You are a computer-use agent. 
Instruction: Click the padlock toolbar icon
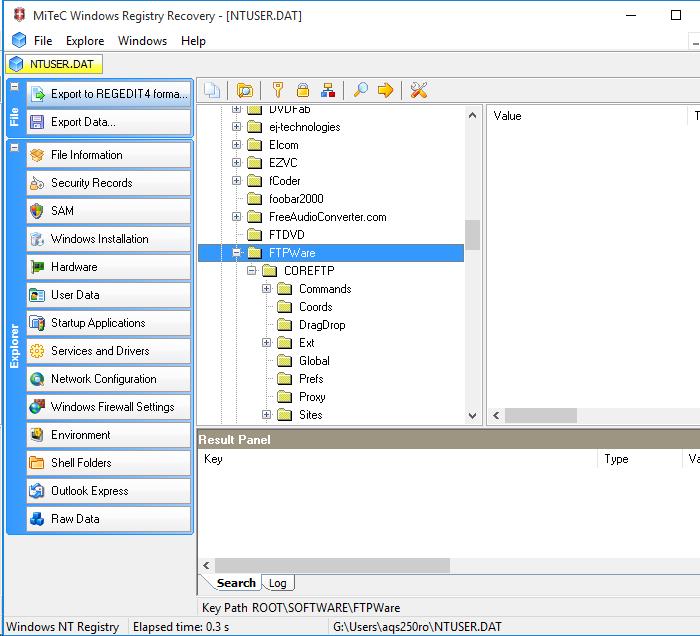pyautogui.click(x=303, y=90)
